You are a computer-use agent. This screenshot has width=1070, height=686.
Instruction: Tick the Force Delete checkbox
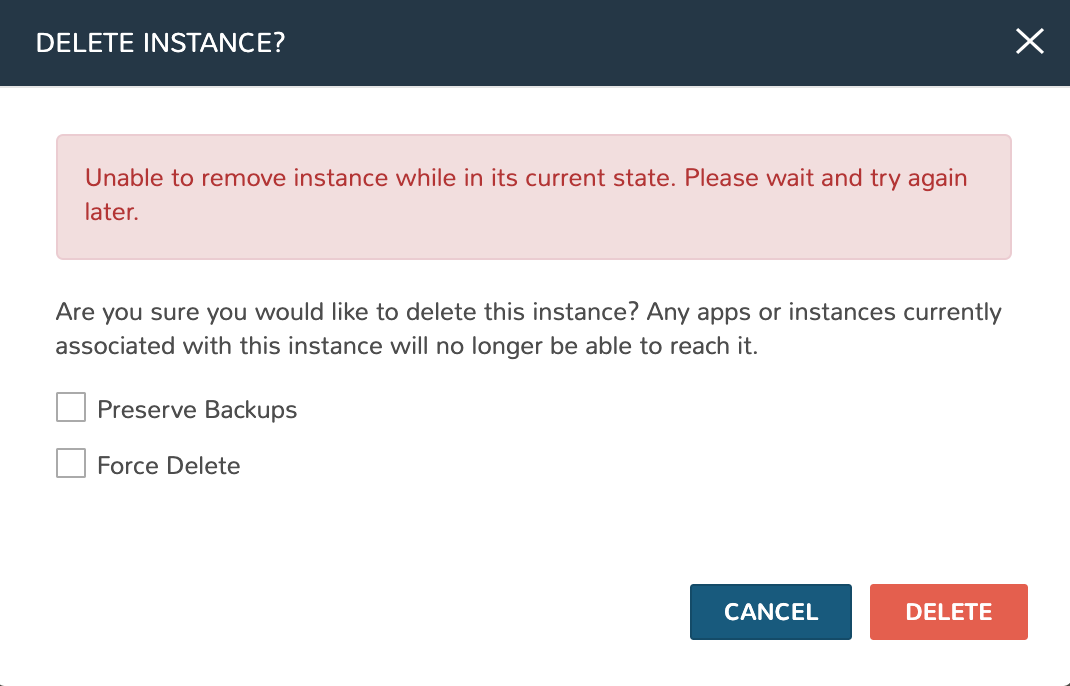click(x=71, y=464)
